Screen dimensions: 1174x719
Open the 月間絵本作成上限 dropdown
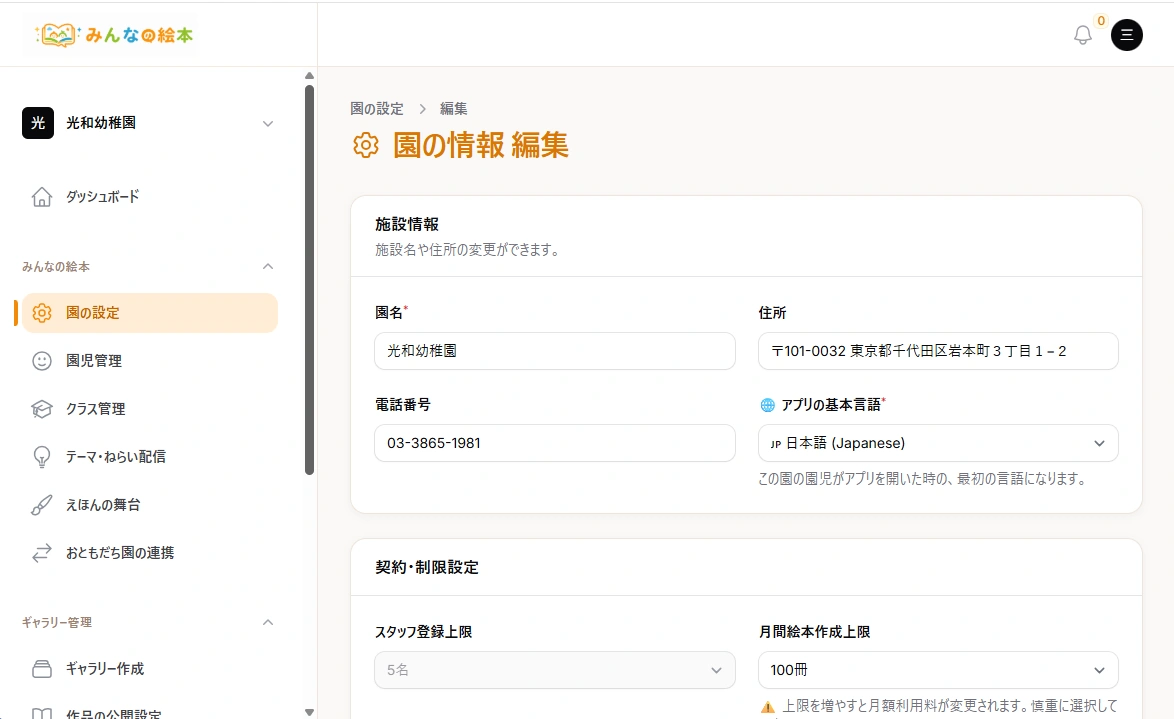(x=938, y=670)
